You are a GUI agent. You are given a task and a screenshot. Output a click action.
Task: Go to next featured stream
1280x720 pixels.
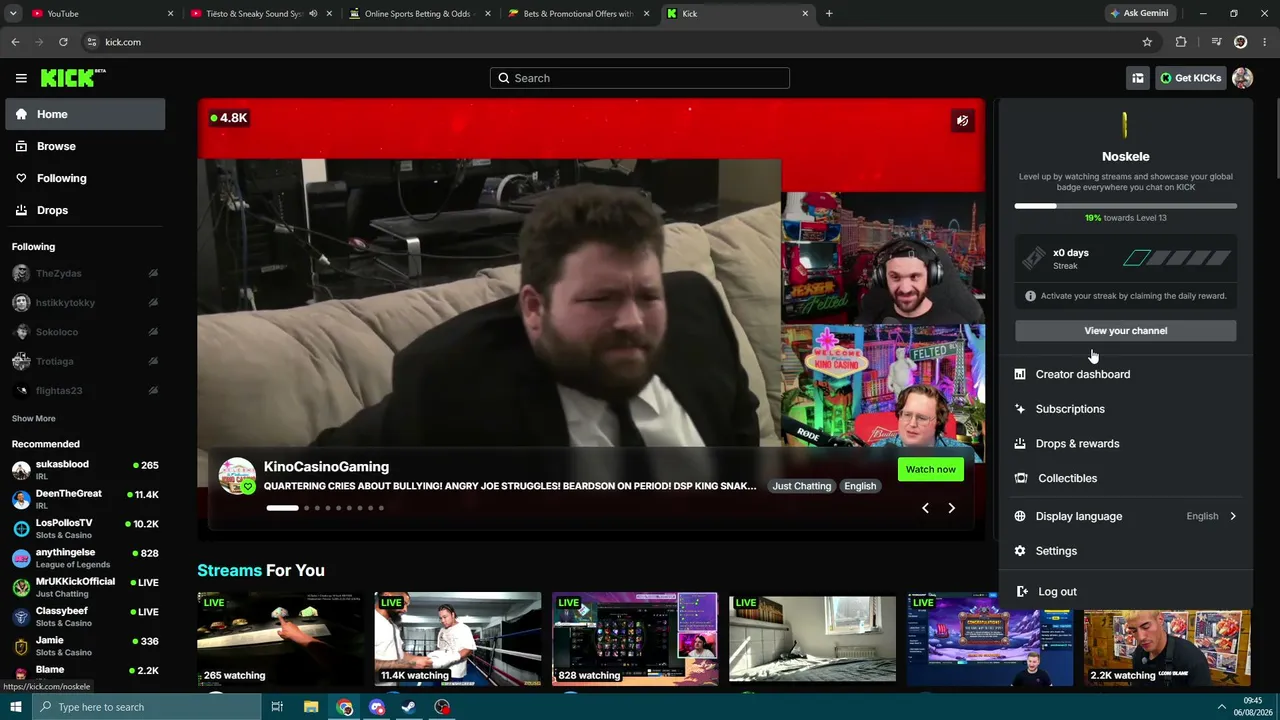951,508
